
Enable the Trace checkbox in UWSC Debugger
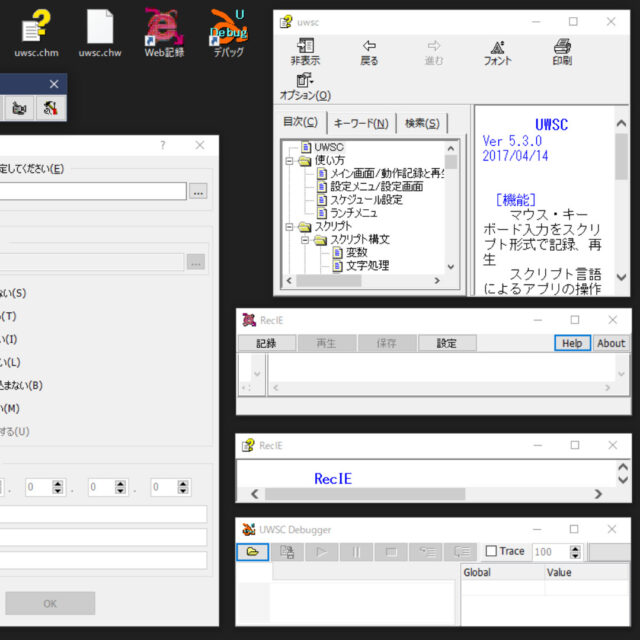491,551
